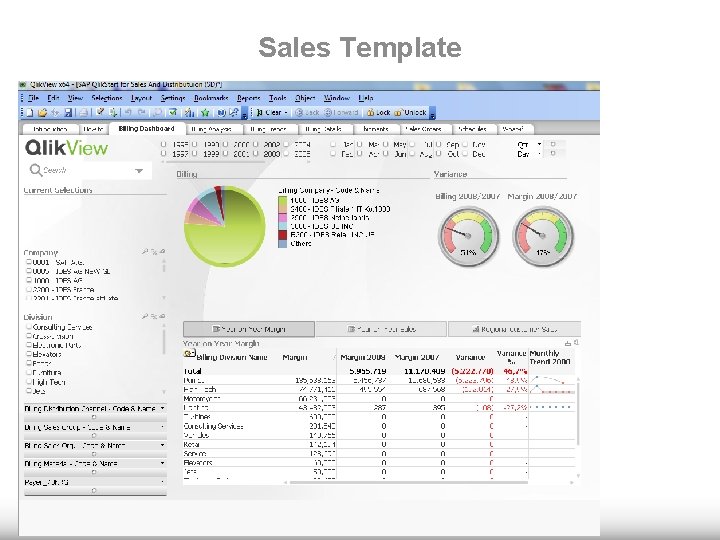Check the High Tech division checkbox
Viewport: 720px width, 540px height.
29,382
